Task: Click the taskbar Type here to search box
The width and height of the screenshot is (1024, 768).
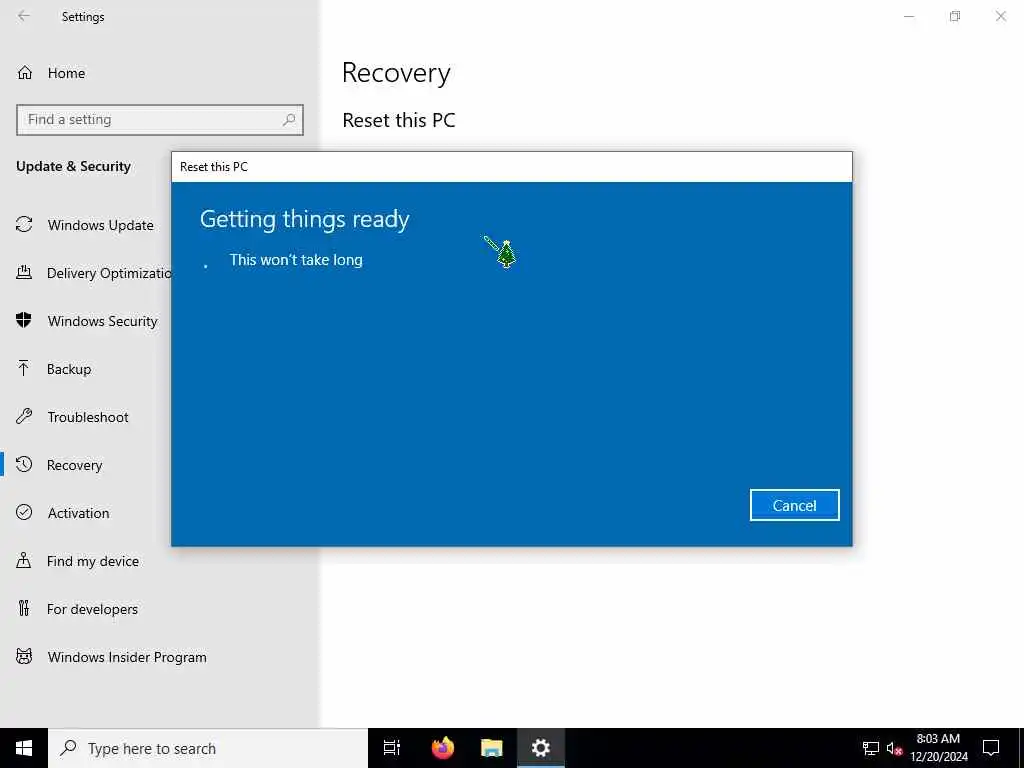Action: (208, 748)
